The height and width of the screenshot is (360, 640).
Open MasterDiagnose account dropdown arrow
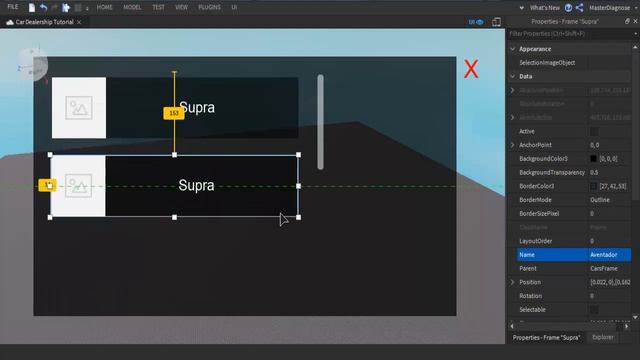click(x=636, y=8)
